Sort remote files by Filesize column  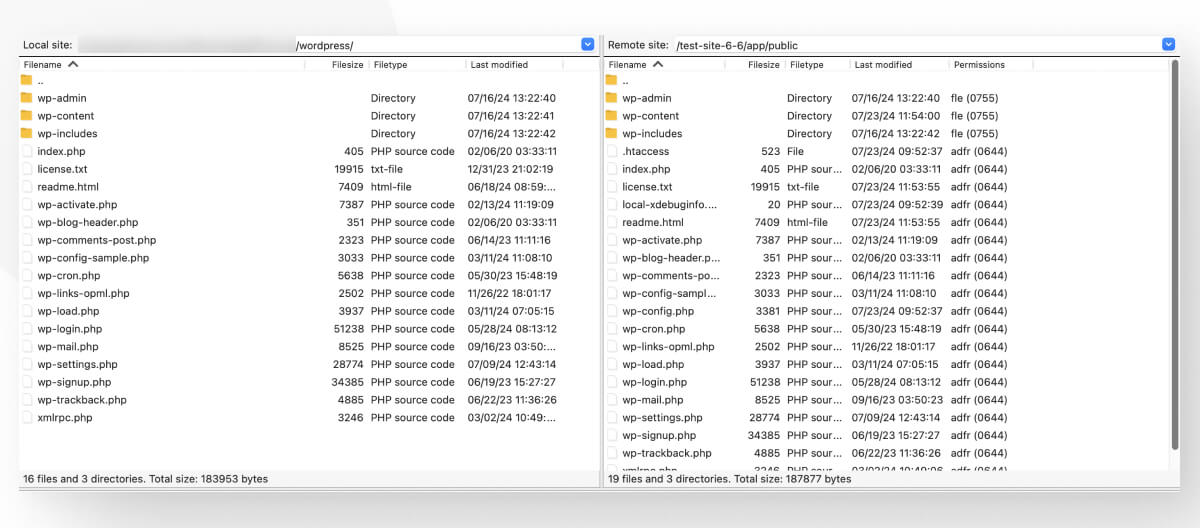point(763,65)
